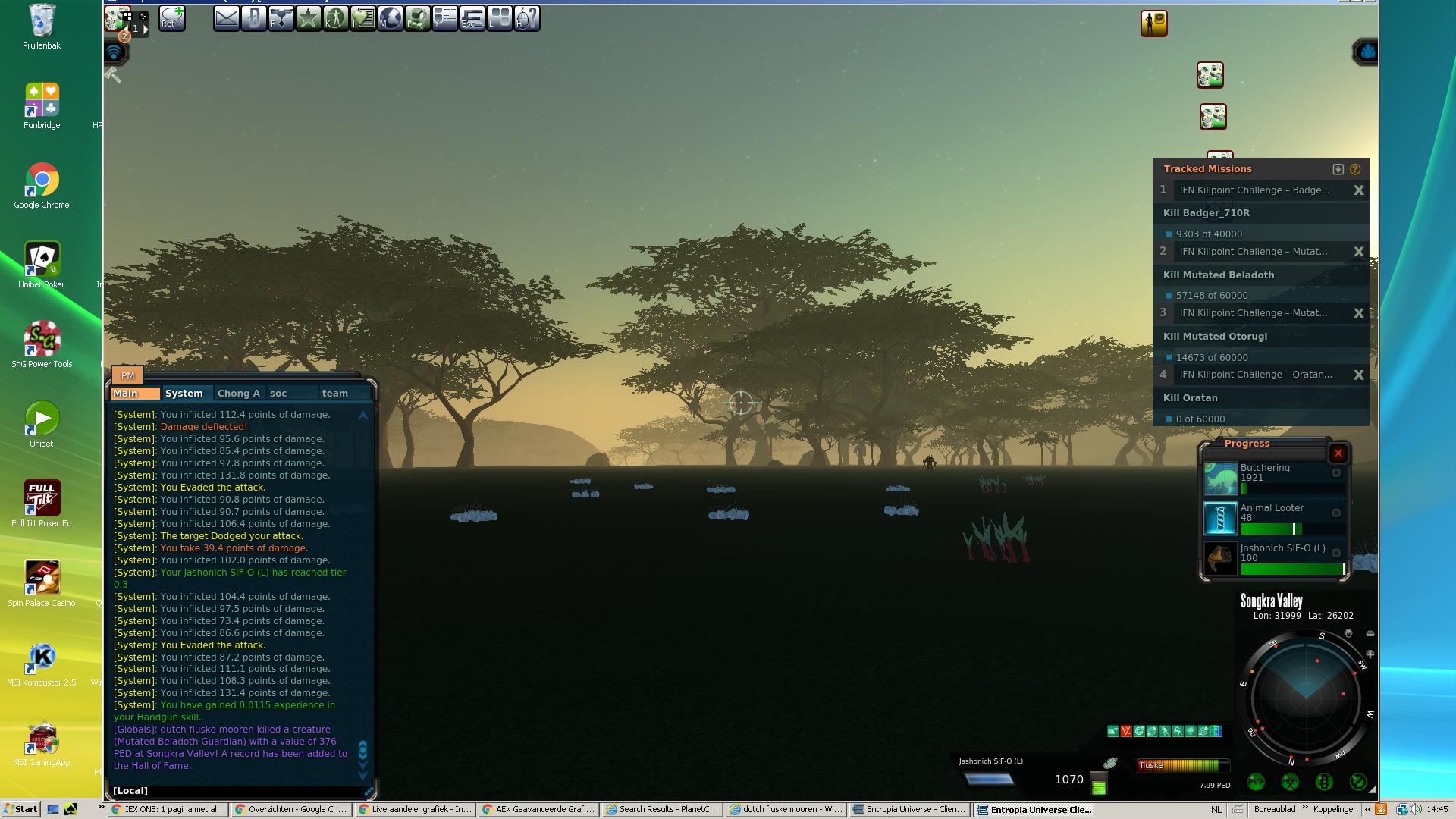Click the green star icon

[308, 18]
